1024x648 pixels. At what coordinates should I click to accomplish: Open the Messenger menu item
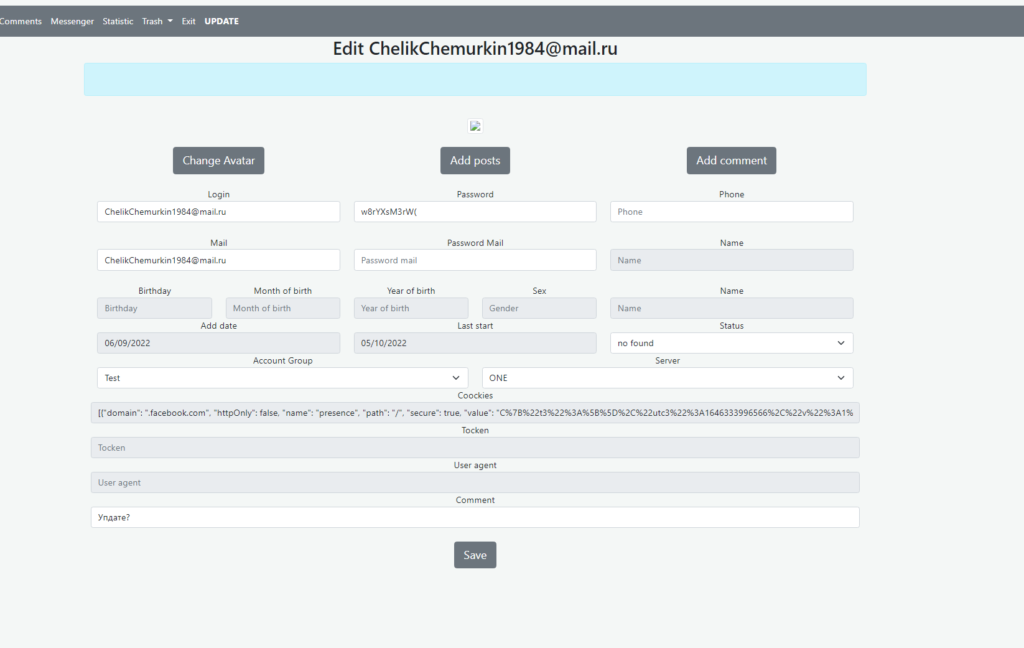click(72, 21)
